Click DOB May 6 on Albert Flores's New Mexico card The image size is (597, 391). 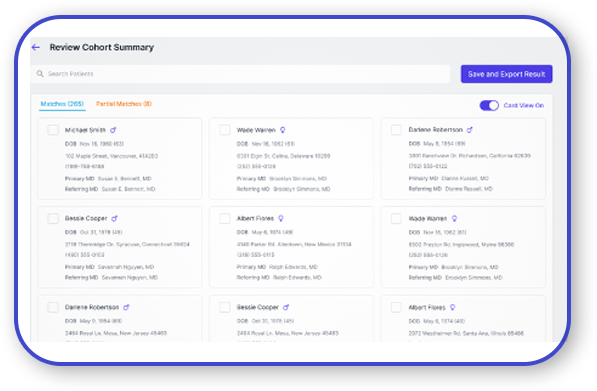pos(265,232)
